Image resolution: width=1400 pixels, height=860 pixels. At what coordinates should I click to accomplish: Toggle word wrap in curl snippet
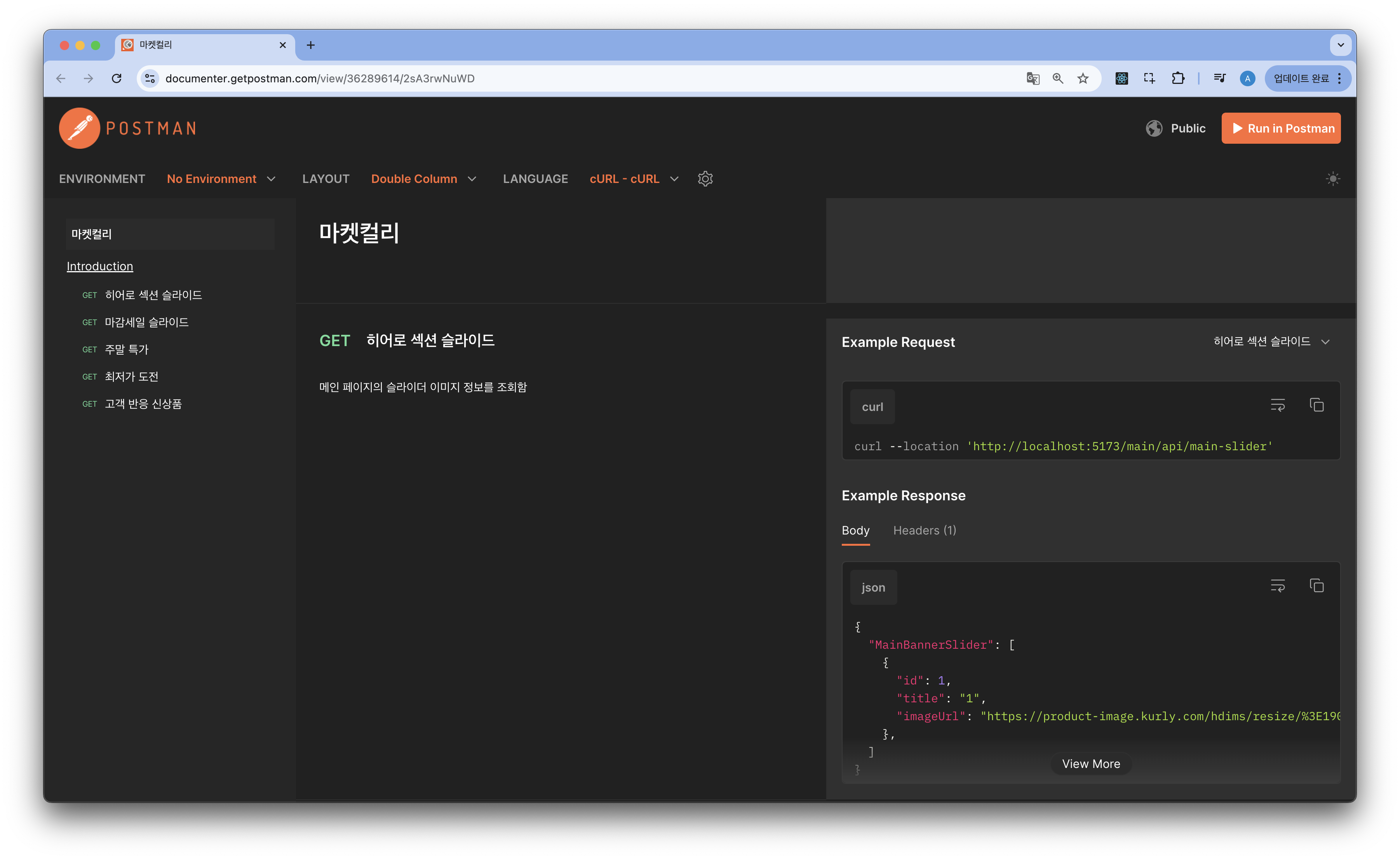(x=1277, y=405)
